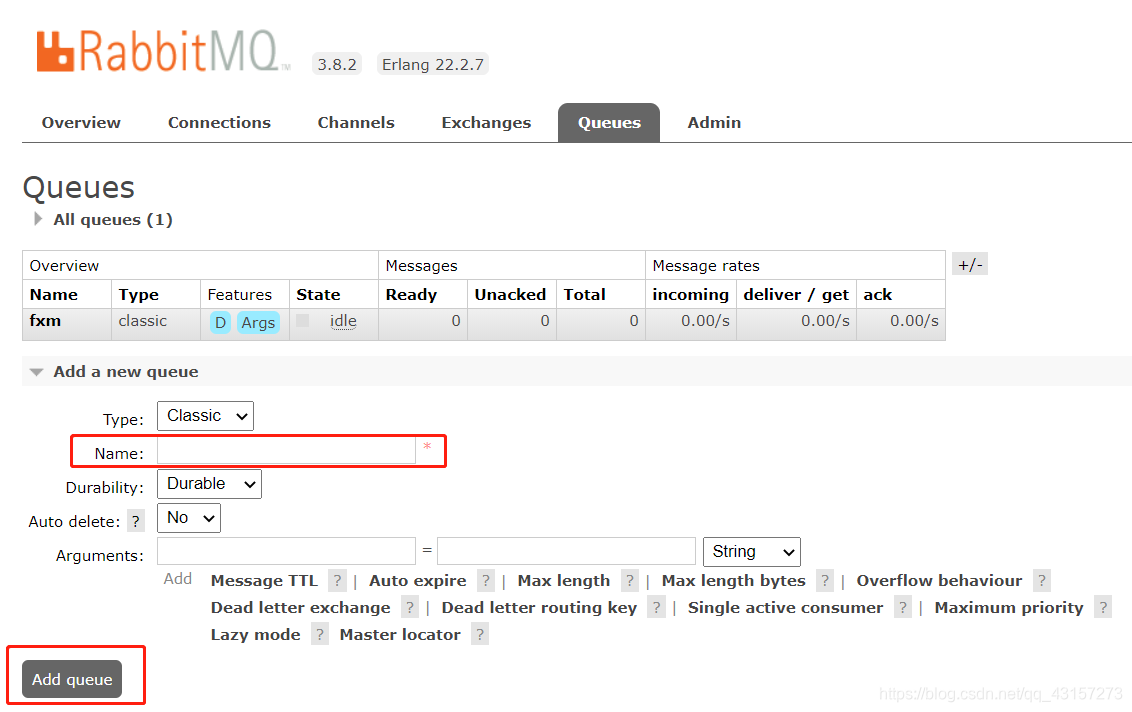Insert Maximum priority argument

[x=1009, y=607]
